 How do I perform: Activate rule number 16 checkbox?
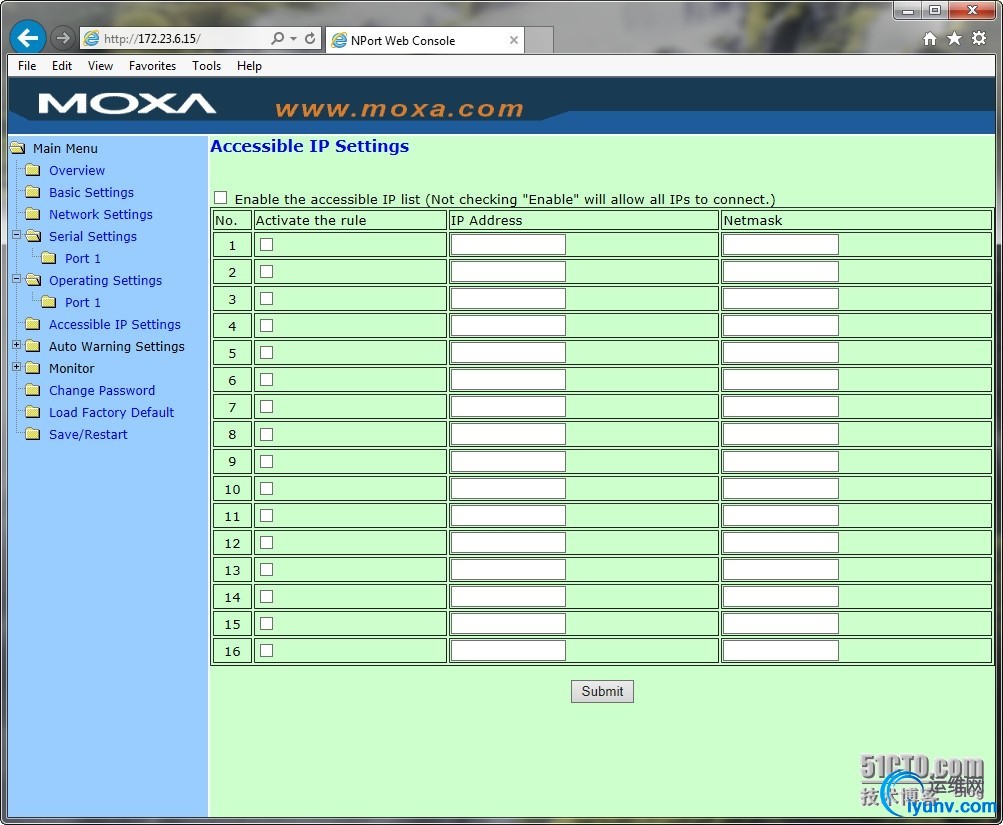pyautogui.click(x=267, y=650)
